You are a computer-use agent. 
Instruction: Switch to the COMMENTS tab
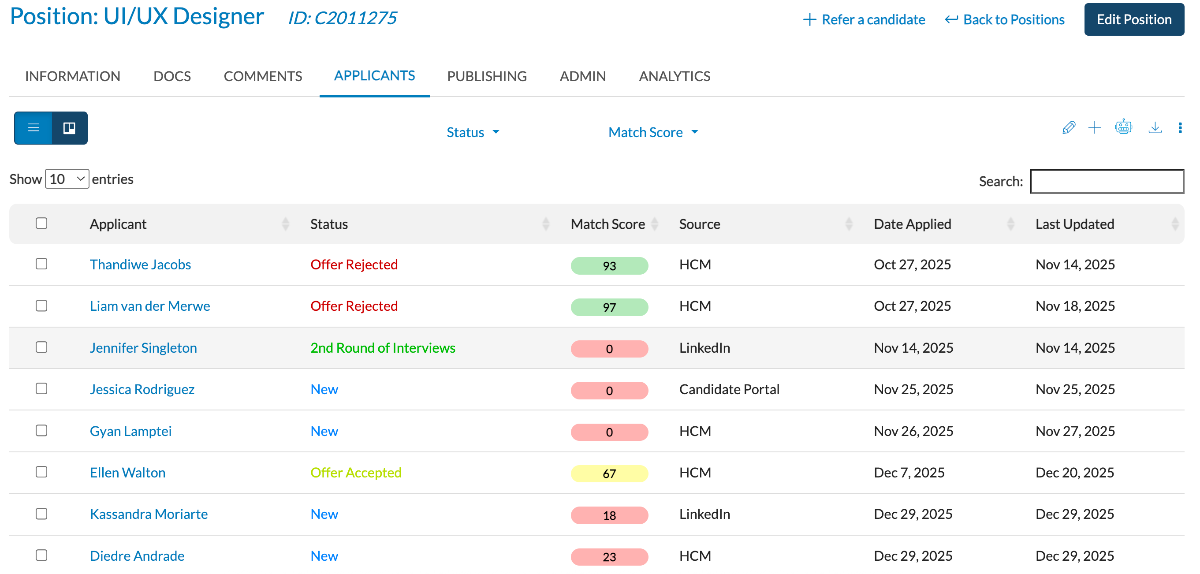[263, 76]
